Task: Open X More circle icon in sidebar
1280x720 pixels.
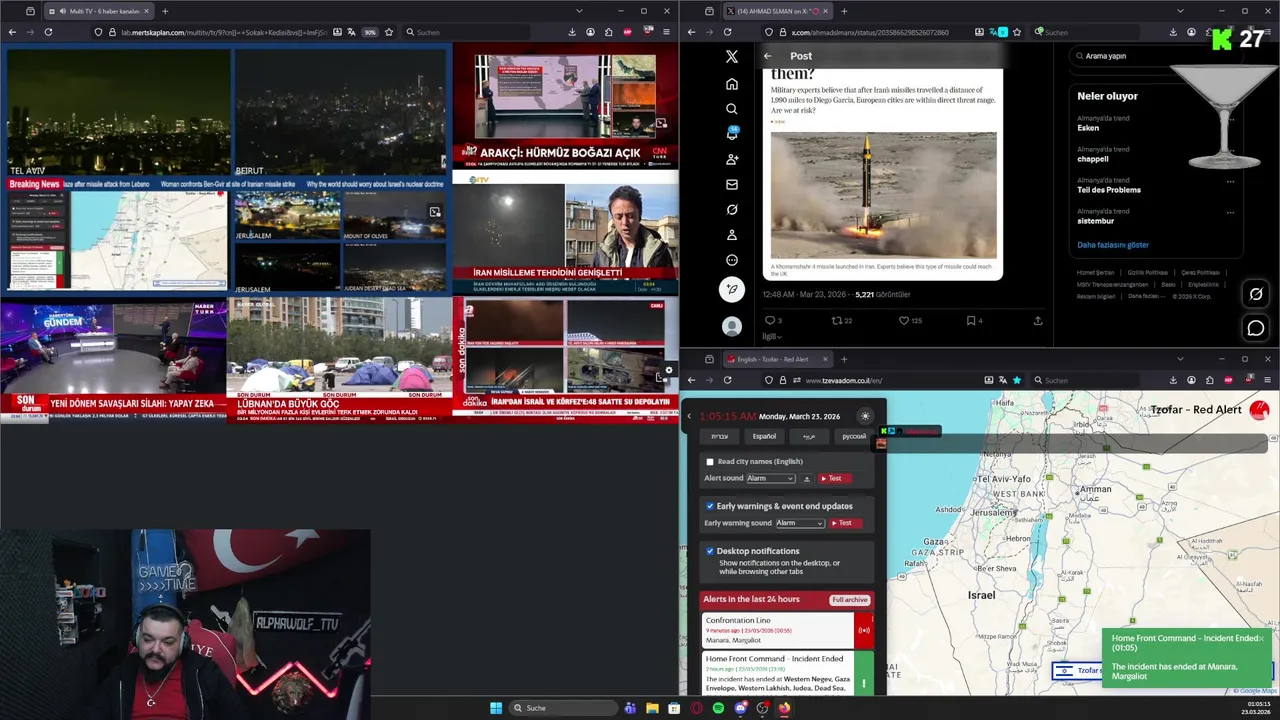Action: click(732, 260)
